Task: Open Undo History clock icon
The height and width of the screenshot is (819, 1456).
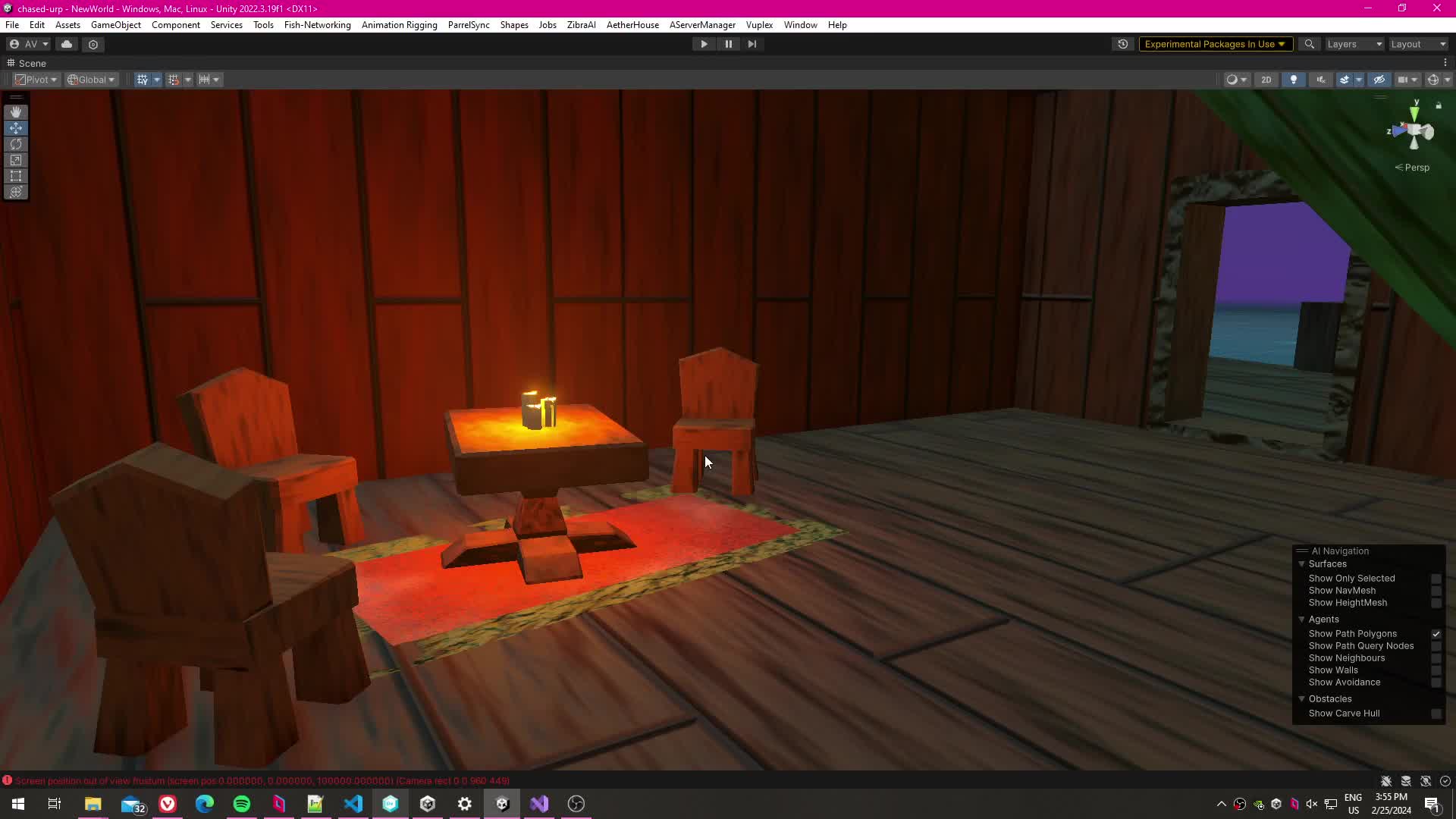Action: [x=1123, y=44]
